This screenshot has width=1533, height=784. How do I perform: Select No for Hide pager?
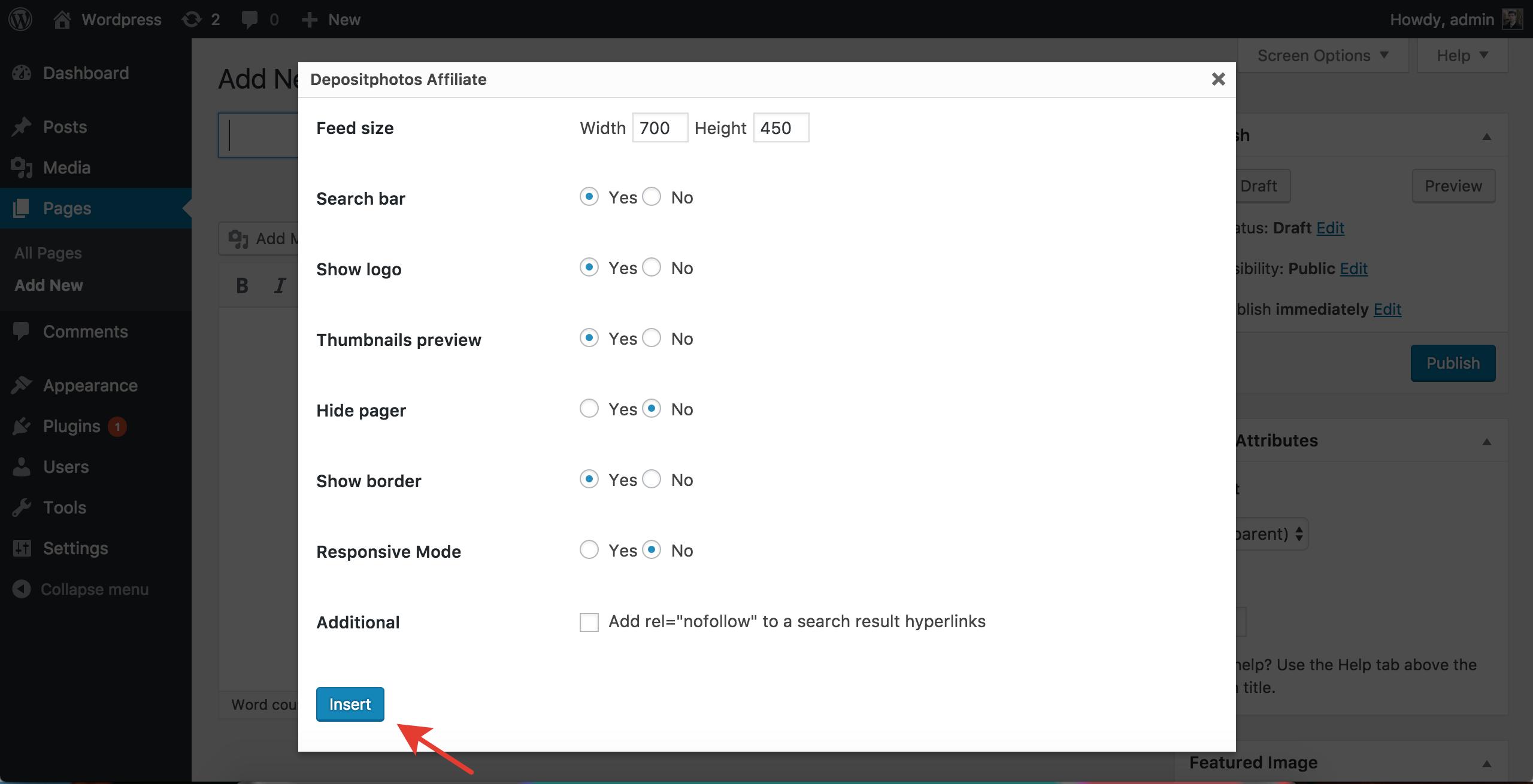[x=652, y=408]
